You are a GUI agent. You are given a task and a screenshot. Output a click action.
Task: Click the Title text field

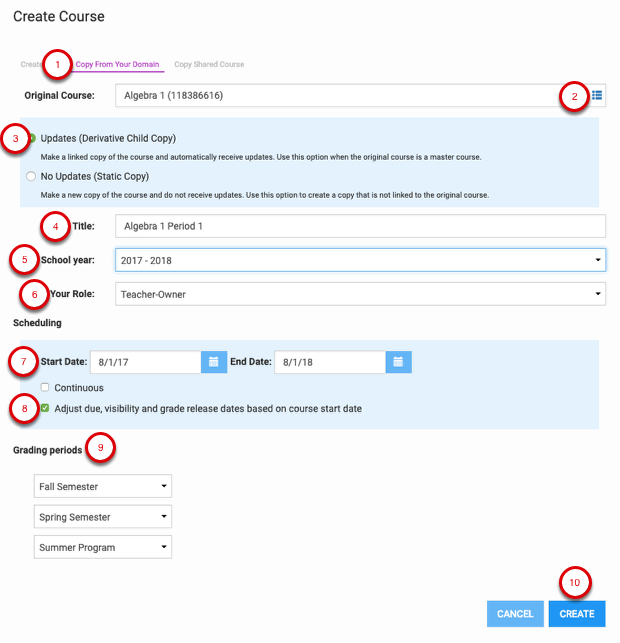[x=360, y=226]
